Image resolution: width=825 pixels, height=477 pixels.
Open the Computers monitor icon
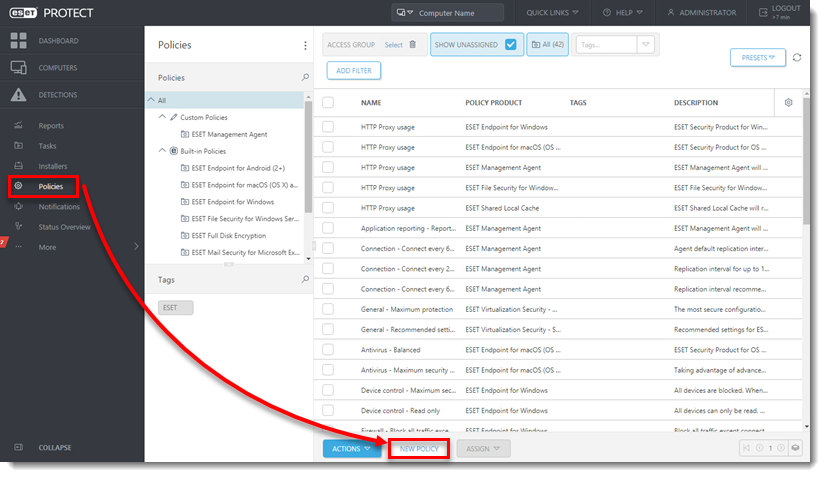click(x=18, y=67)
